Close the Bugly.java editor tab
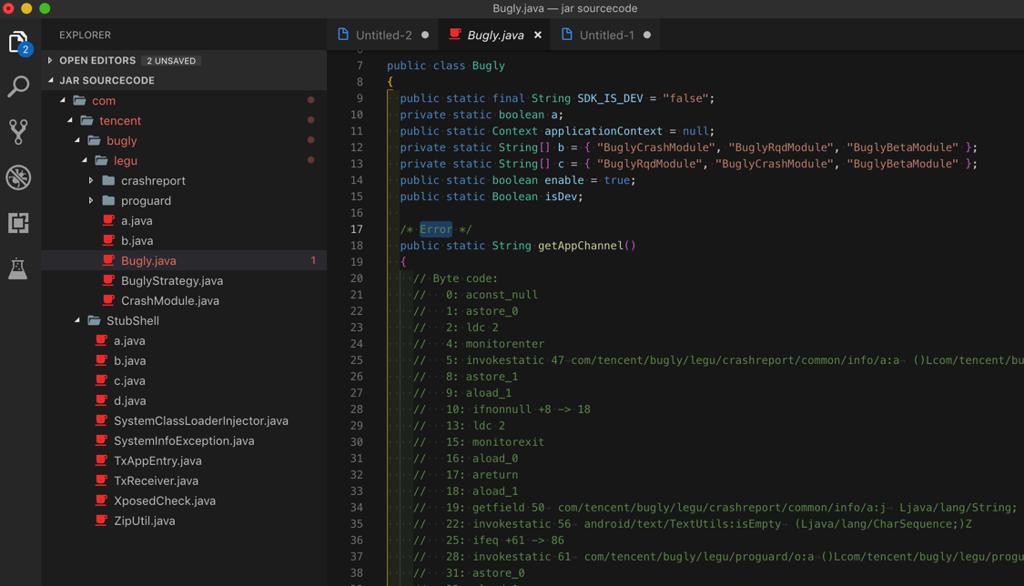Image resolution: width=1024 pixels, height=586 pixels. click(x=537, y=35)
